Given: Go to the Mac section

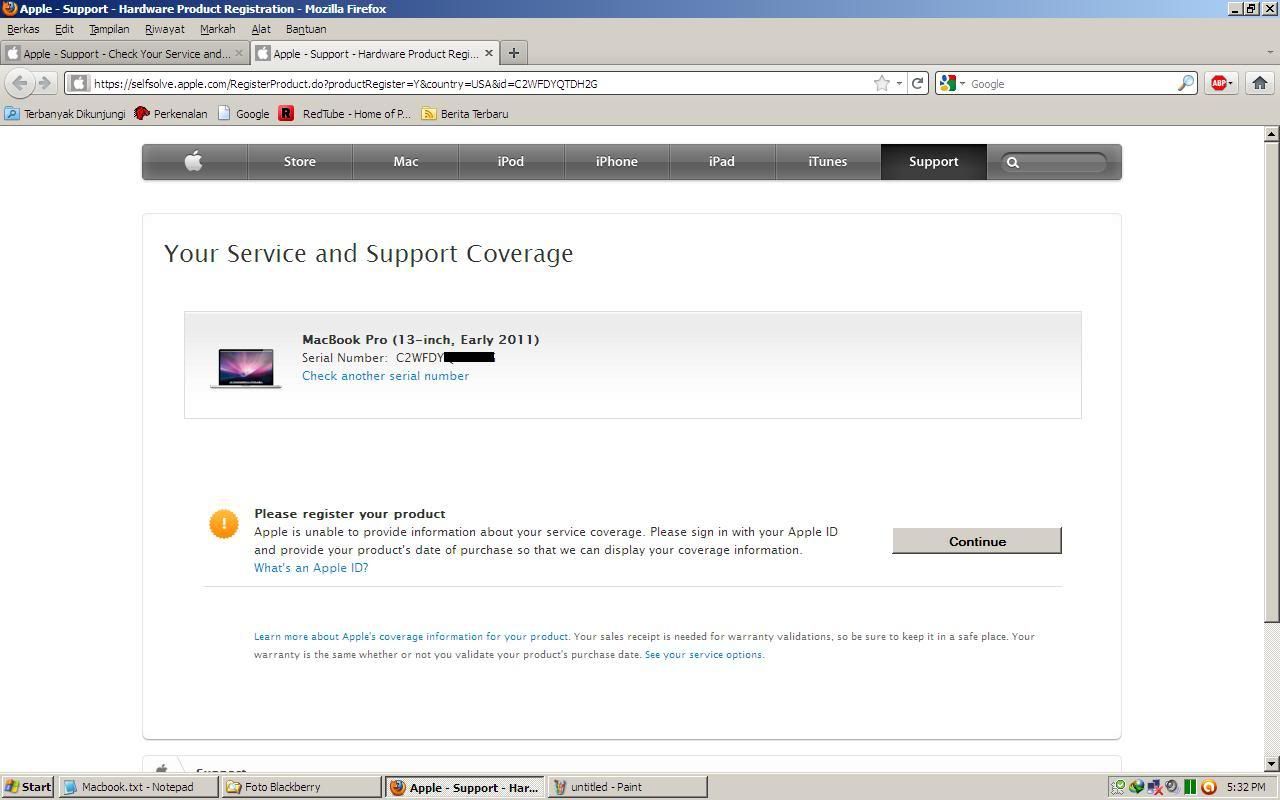Looking at the screenshot, I should (x=406, y=161).
